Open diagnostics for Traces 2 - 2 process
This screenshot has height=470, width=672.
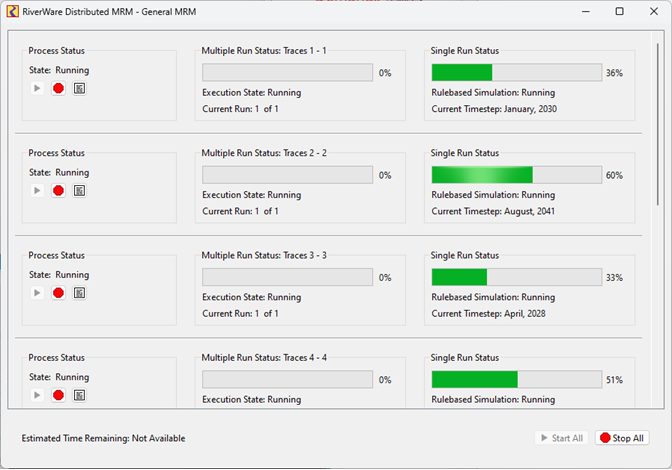tap(79, 190)
